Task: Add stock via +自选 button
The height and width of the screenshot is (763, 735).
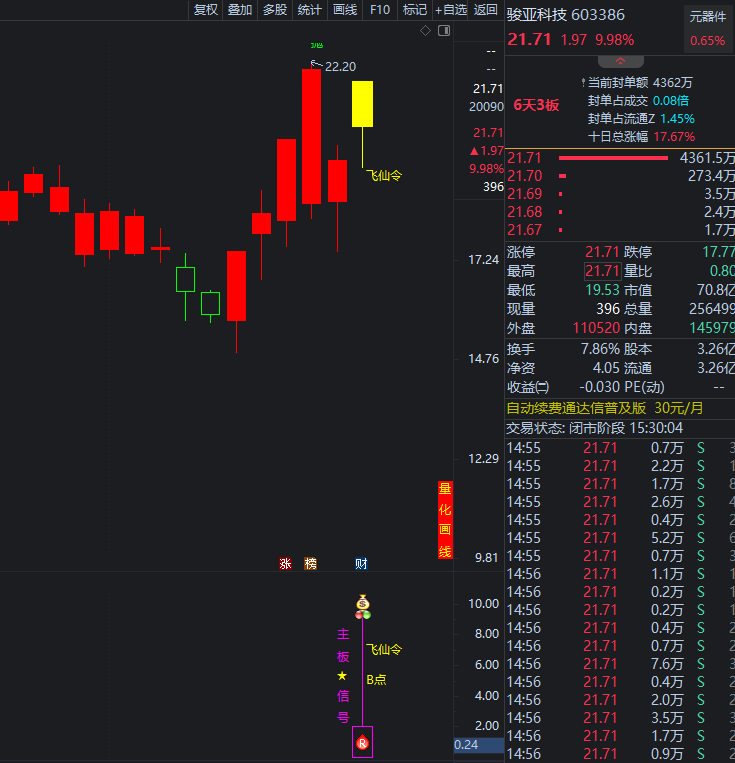Action: (450, 10)
